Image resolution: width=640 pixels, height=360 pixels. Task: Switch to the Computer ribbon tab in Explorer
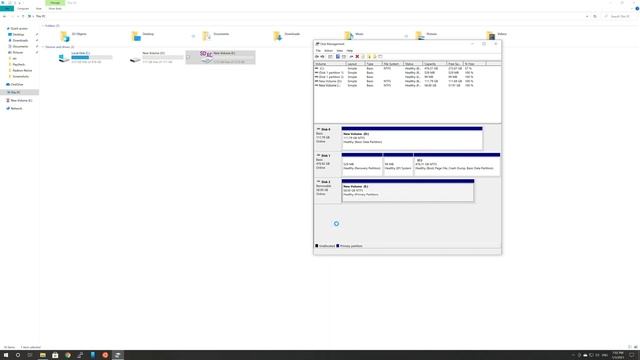(23, 9)
